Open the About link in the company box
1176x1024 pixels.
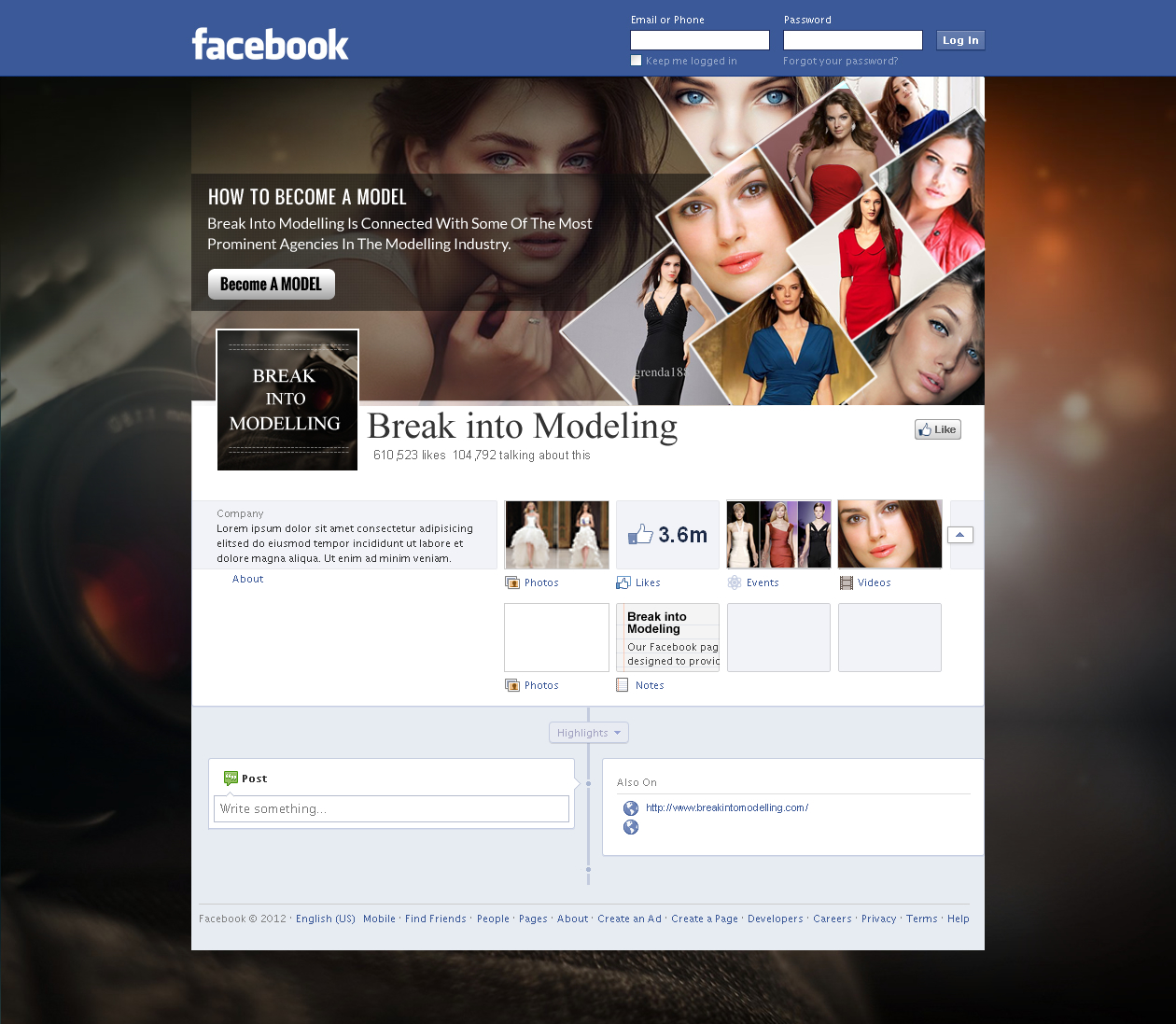click(x=247, y=579)
